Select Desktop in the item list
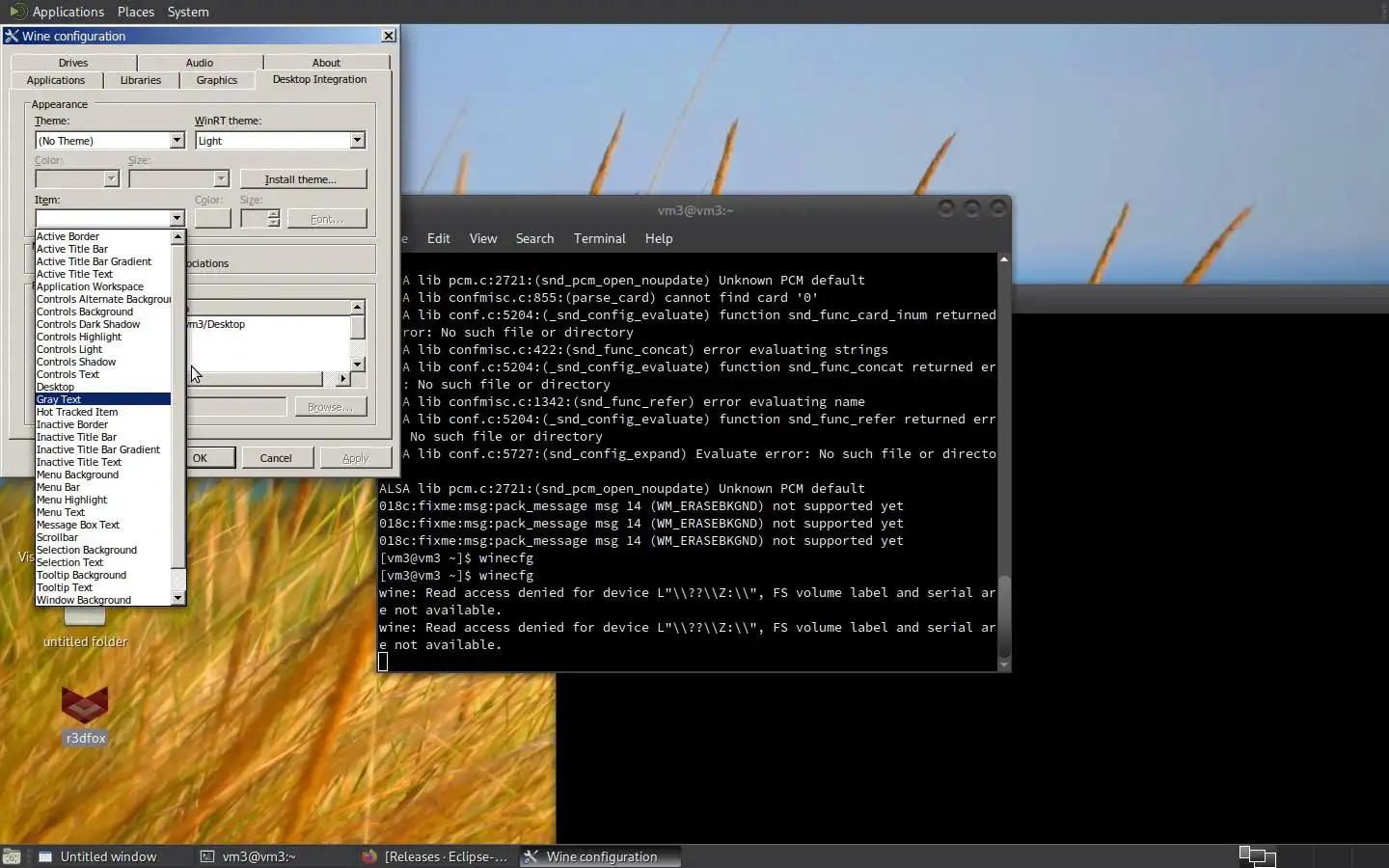1389x868 pixels. (103, 387)
